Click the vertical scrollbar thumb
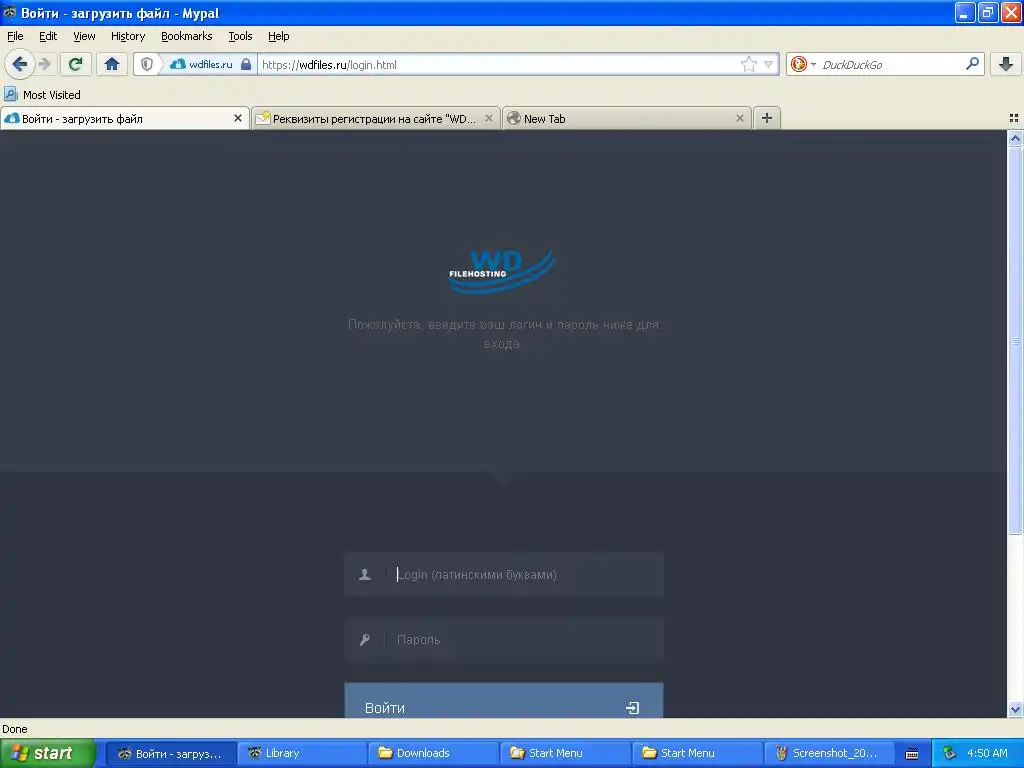 coord(1015,341)
